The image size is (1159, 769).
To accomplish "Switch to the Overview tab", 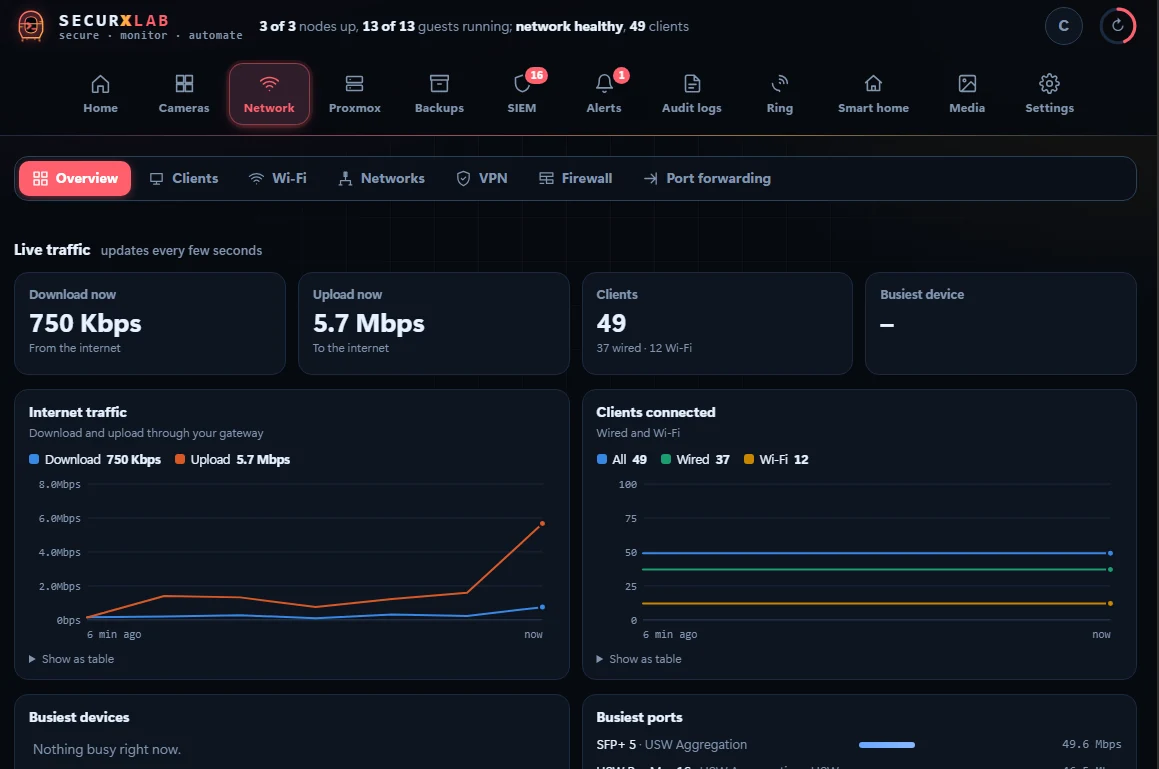I will pos(75,178).
